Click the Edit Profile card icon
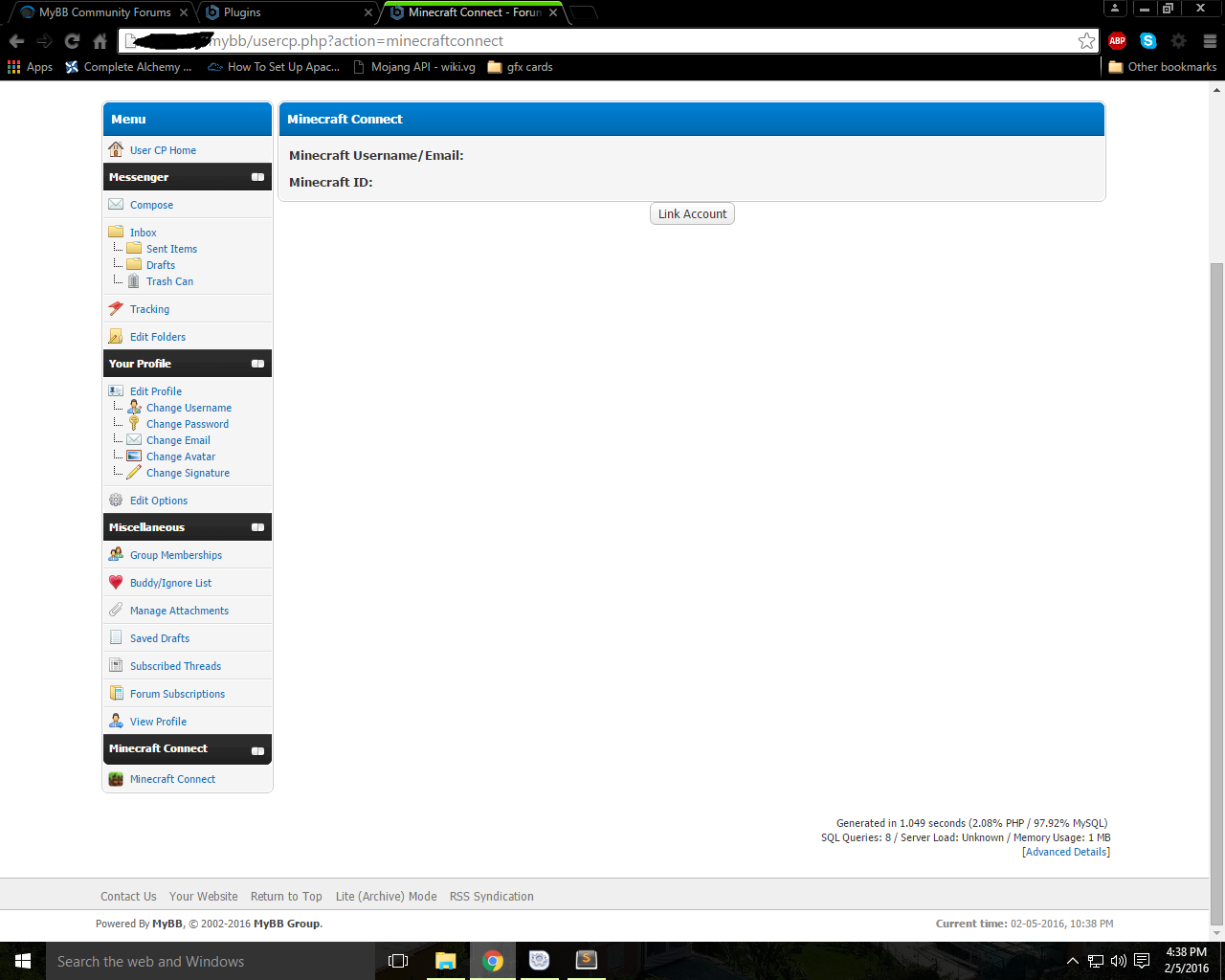The image size is (1225, 980). [116, 390]
